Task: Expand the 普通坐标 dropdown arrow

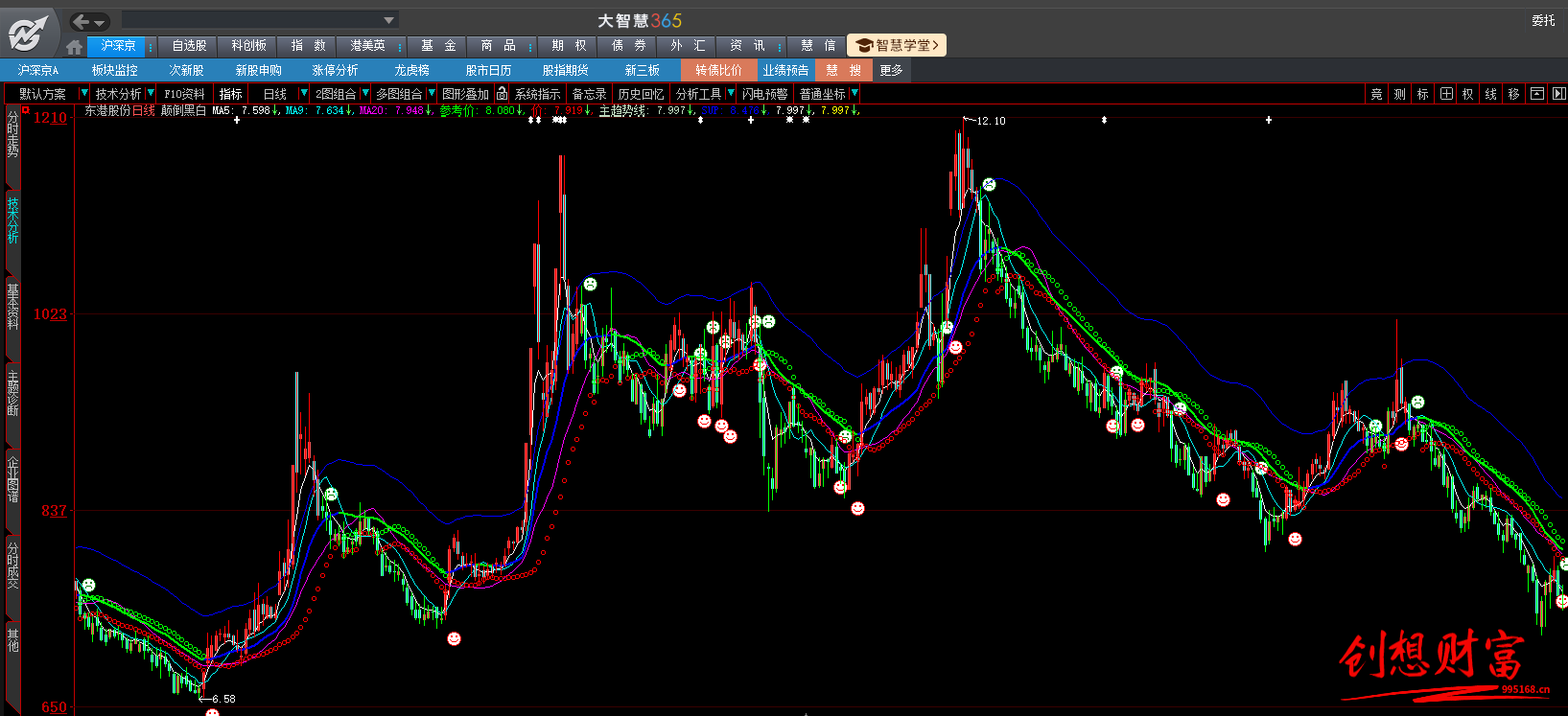Action: 854,93
